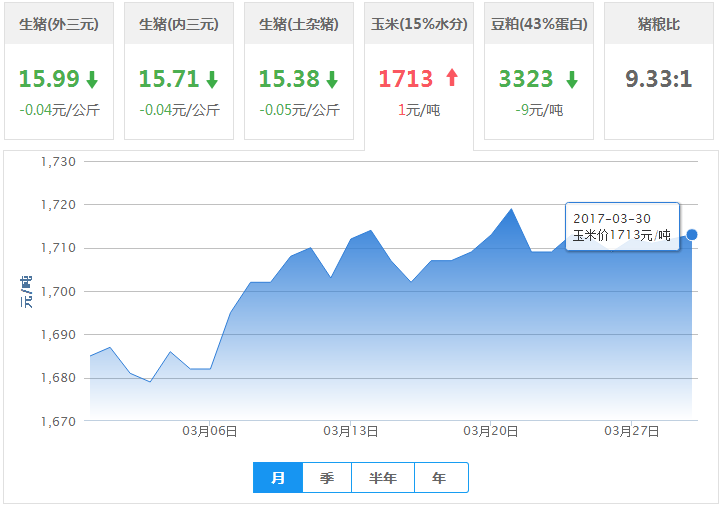Screen dimensions: 723x508
Task: Click the 2017-03-30 tooltip box
Action: click(x=622, y=226)
